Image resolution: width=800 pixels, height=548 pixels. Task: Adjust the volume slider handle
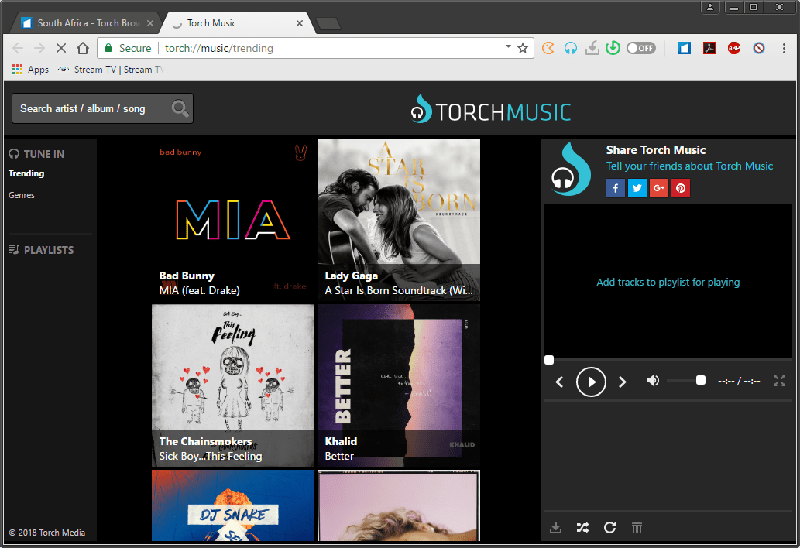click(701, 380)
